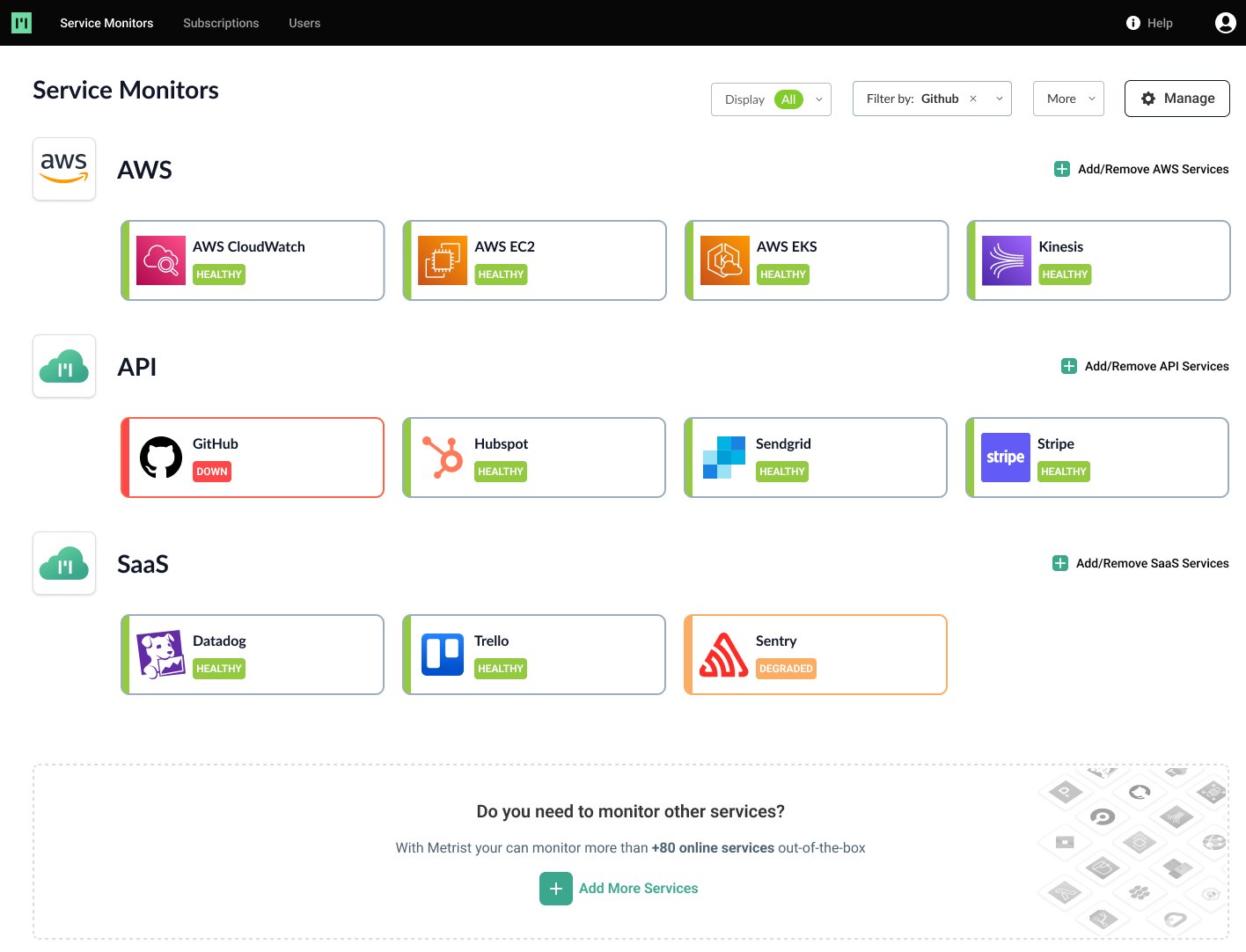Click the plus icon beside Add/Remove SaaS Services

click(1060, 563)
